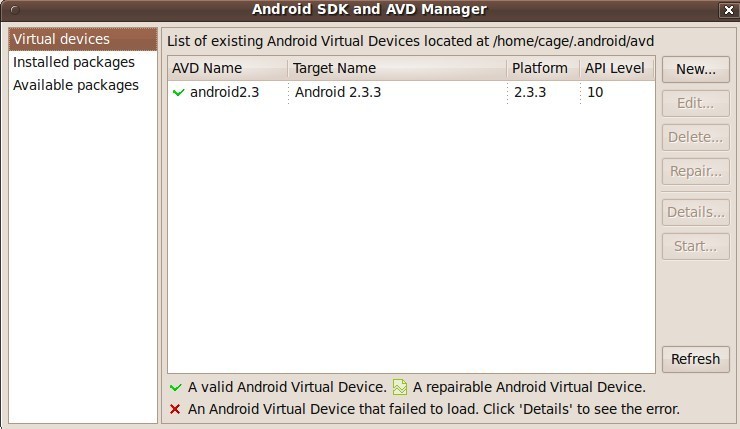Click the Edit... button
Screen dimensions: 740x429
click(x=696, y=103)
